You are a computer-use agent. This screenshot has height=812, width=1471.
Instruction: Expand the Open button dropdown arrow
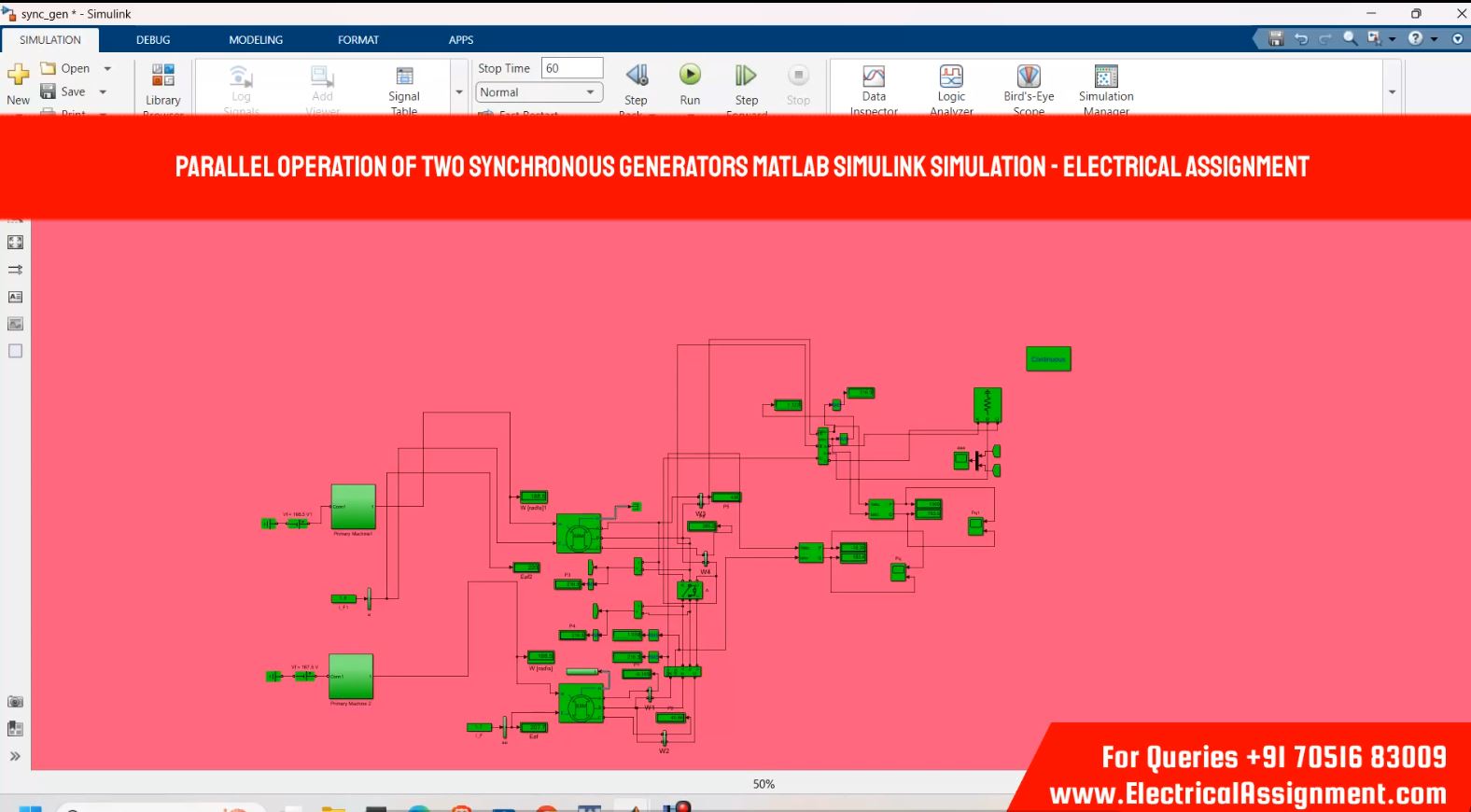click(107, 68)
